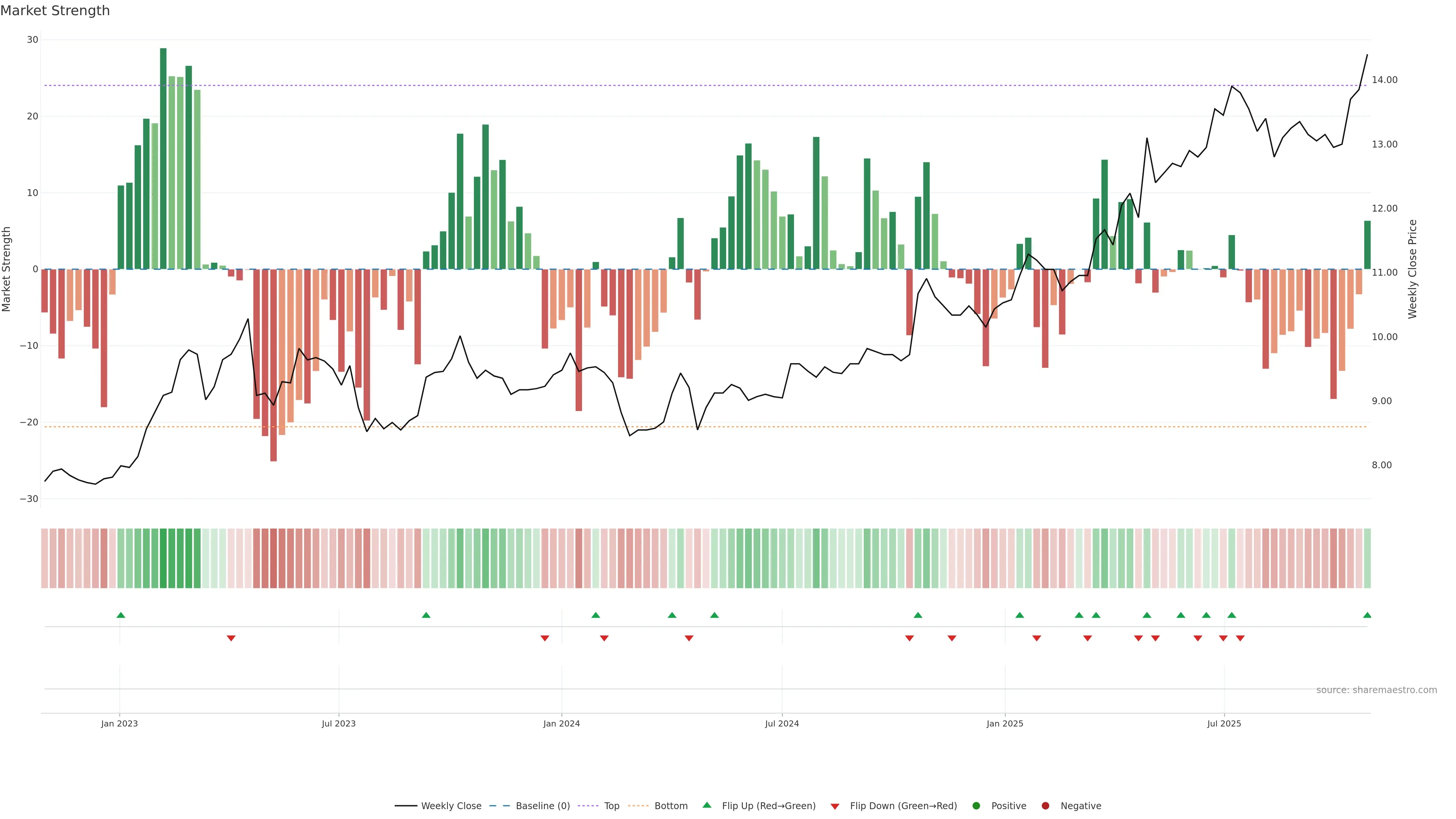
Task: Click Flip Down red triangle legend icon
Action: 835,806
